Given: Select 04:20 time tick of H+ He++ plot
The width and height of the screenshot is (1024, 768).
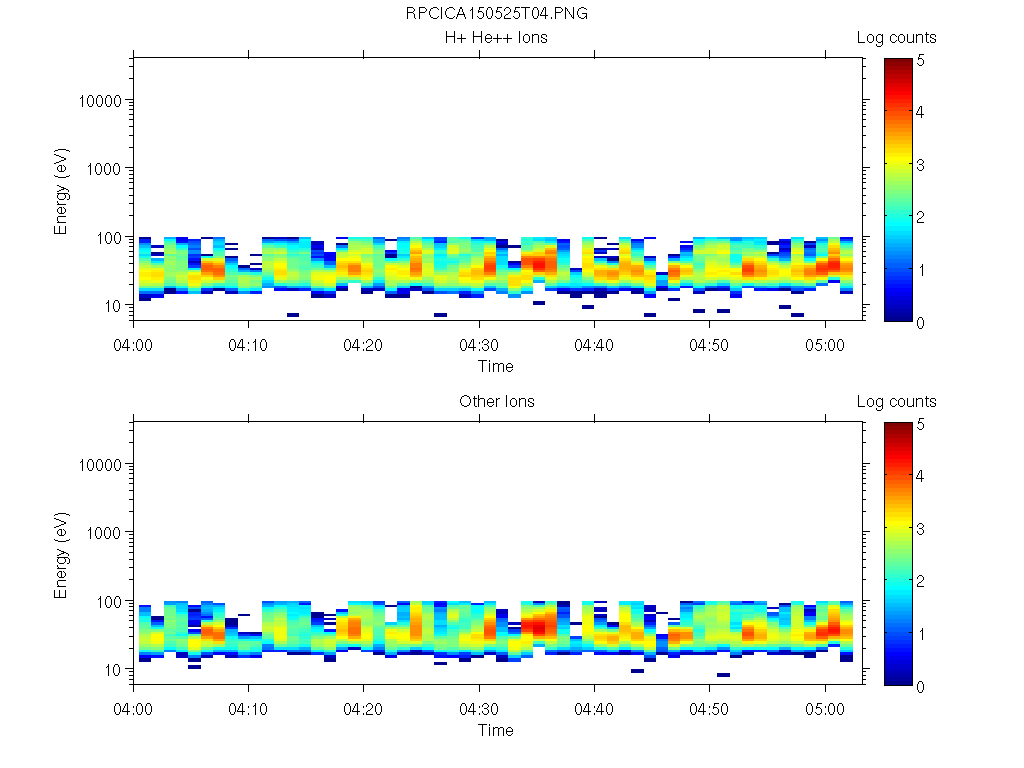Looking at the screenshot, I should [363, 345].
